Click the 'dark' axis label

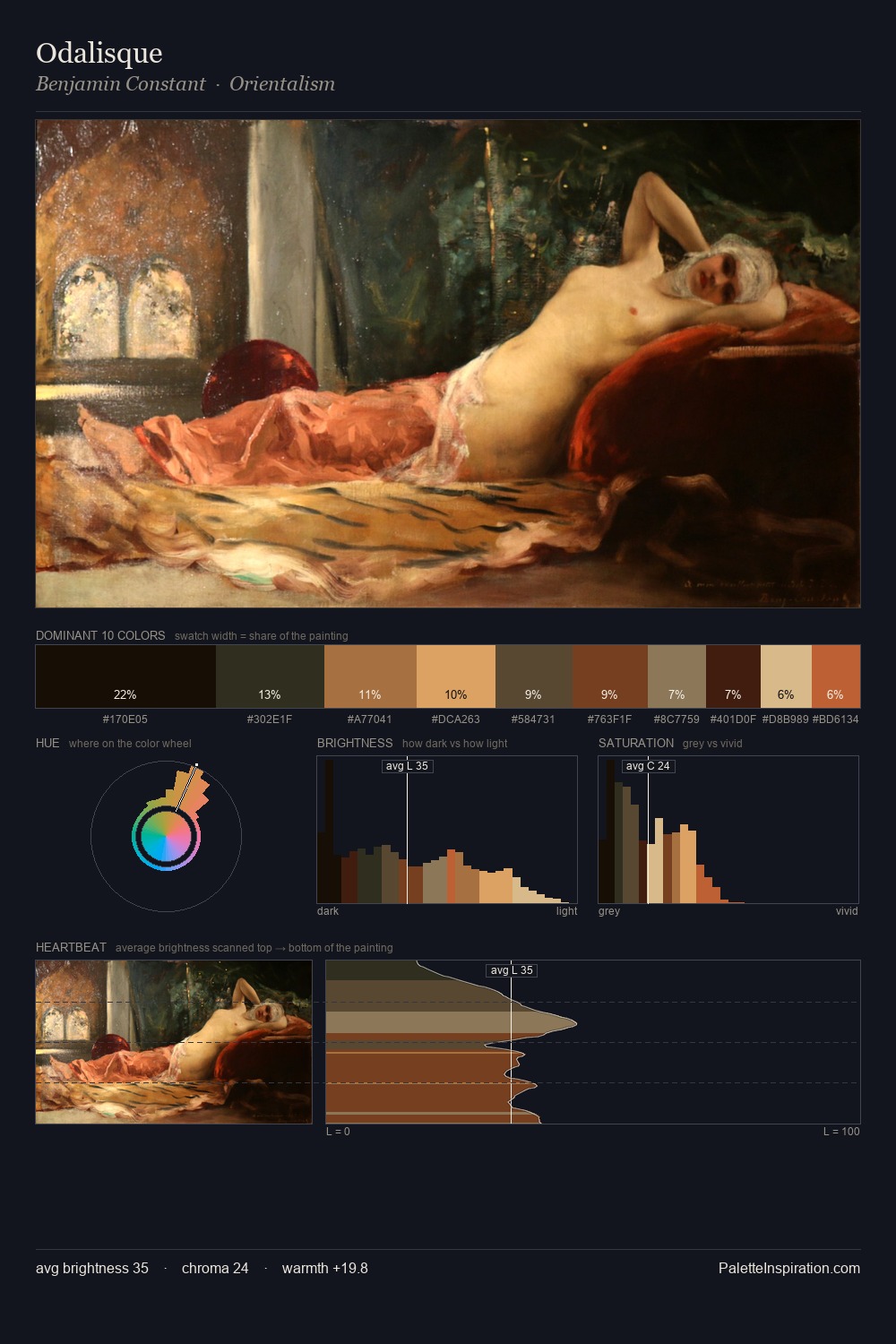[x=328, y=911]
